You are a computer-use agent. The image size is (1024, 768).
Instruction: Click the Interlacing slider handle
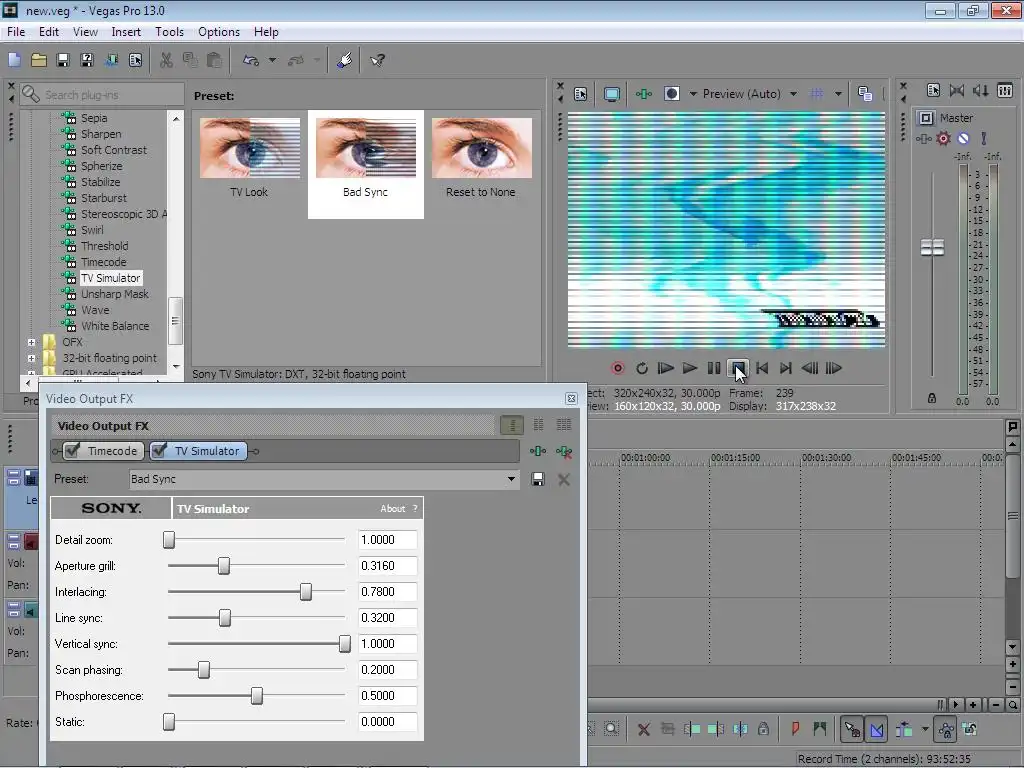(x=306, y=592)
